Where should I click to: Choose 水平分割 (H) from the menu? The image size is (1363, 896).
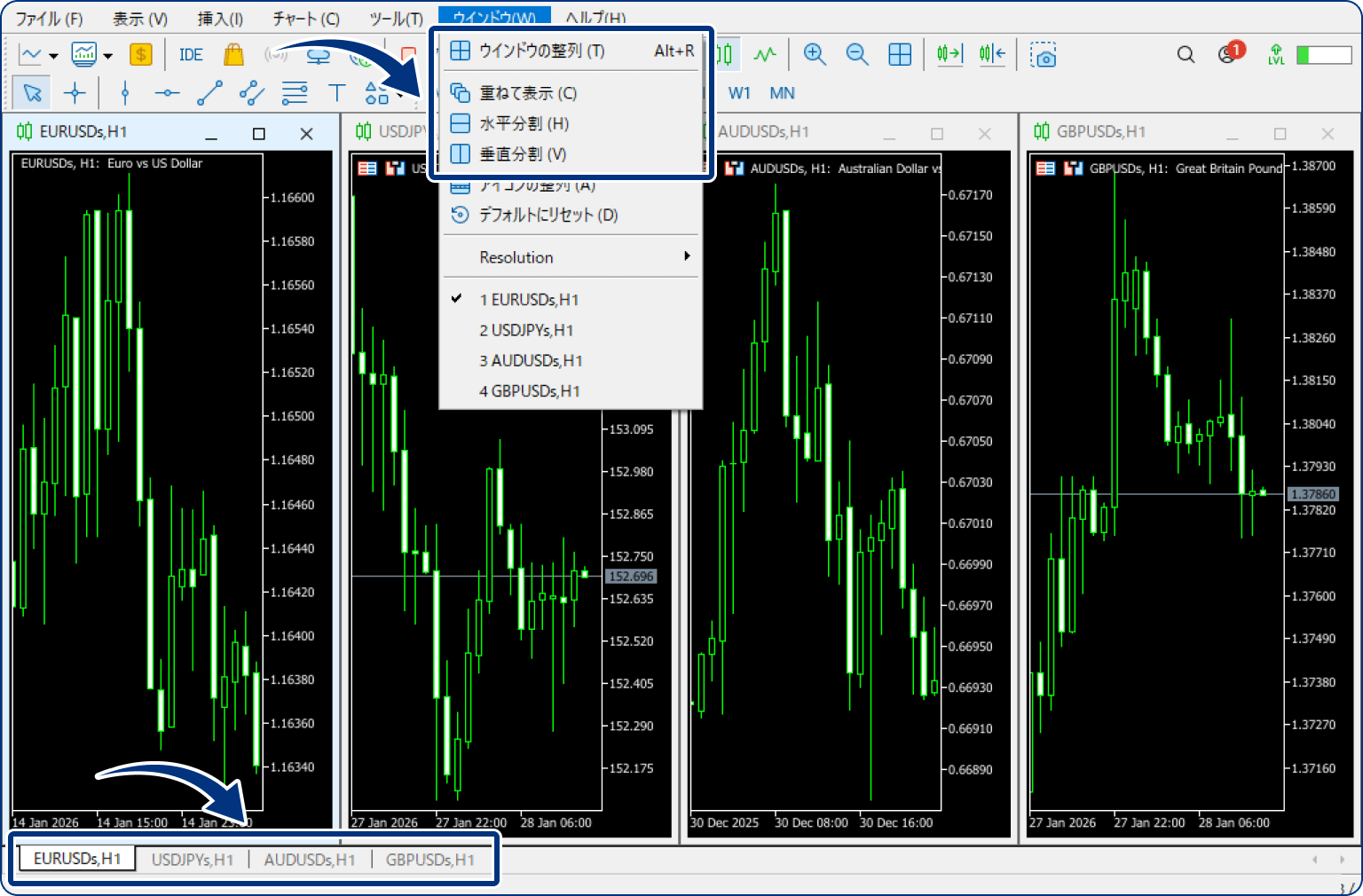[524, 123]
